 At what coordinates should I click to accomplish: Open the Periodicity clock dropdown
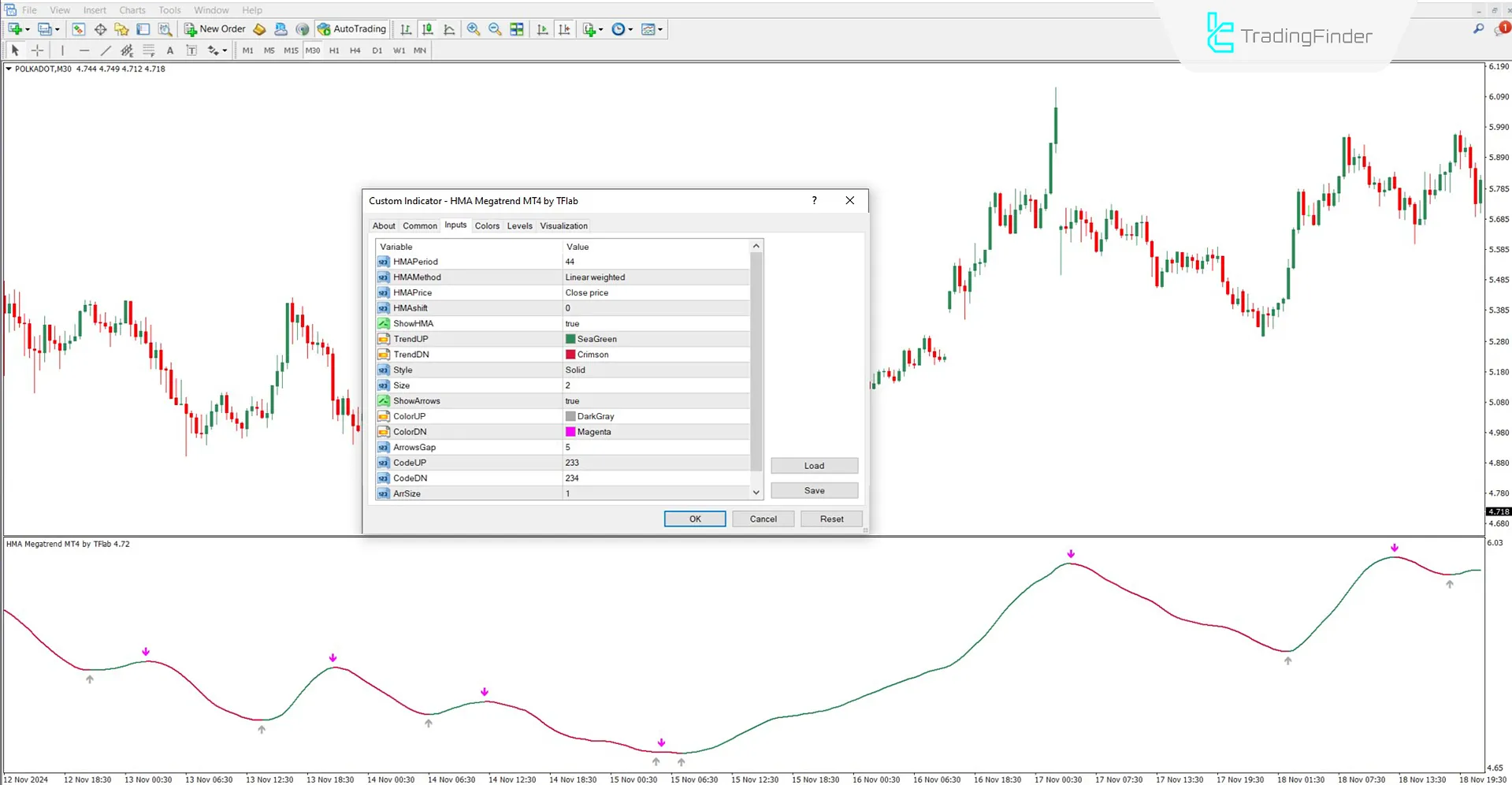click(622, 29)
